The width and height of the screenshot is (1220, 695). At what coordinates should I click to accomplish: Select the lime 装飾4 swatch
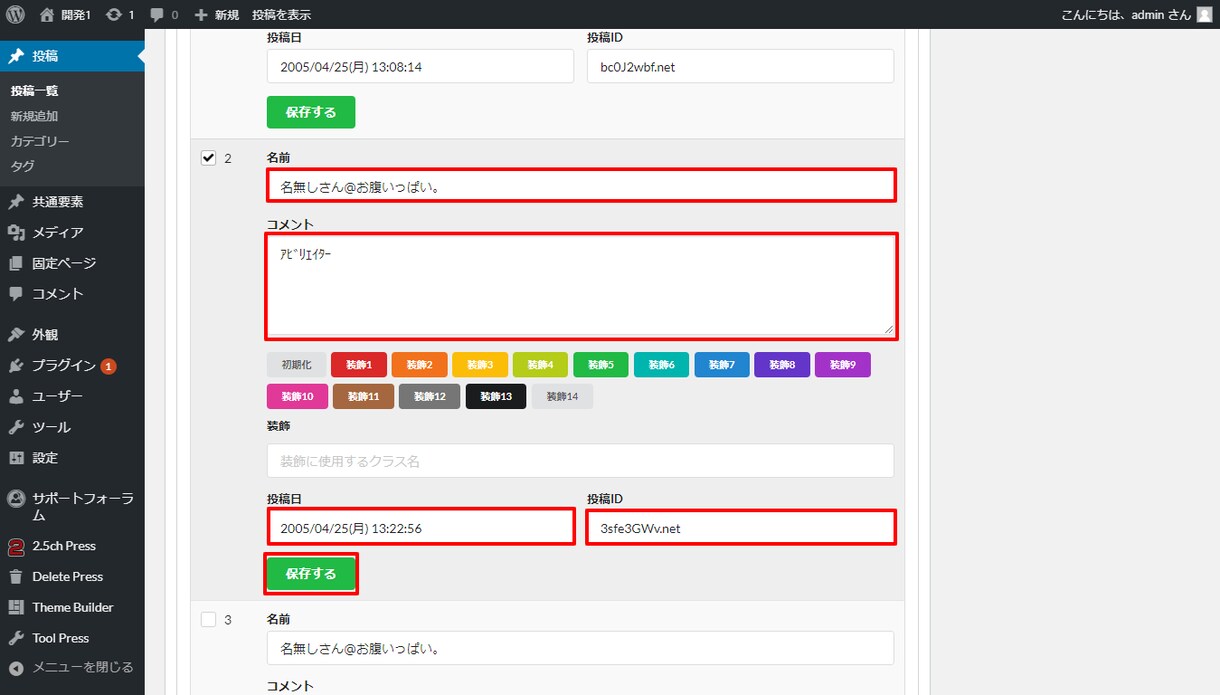click(x=540, y=365)
